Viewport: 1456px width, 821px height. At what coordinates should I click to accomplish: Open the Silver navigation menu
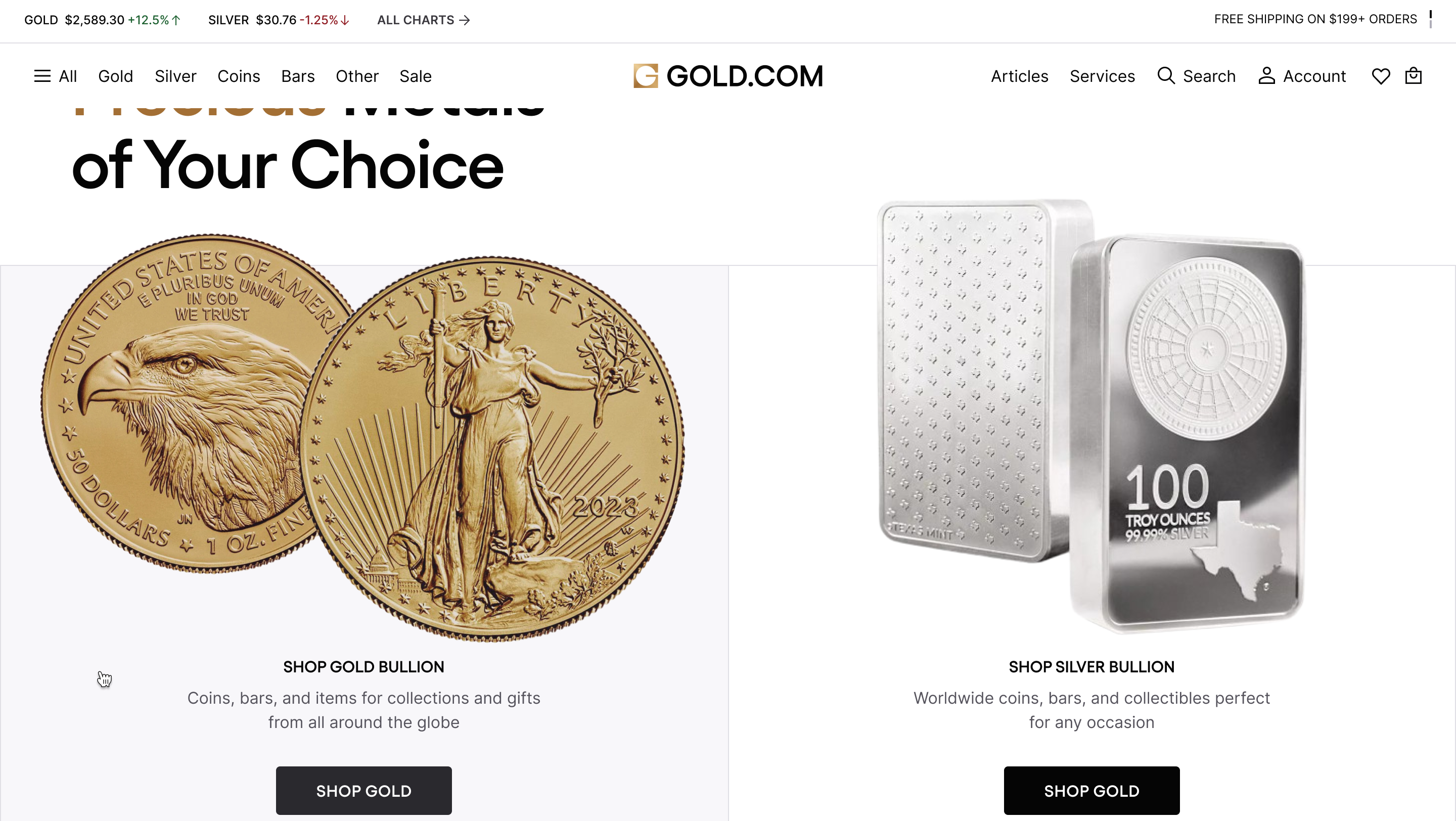pyautogui.click(x=175, y=76)
